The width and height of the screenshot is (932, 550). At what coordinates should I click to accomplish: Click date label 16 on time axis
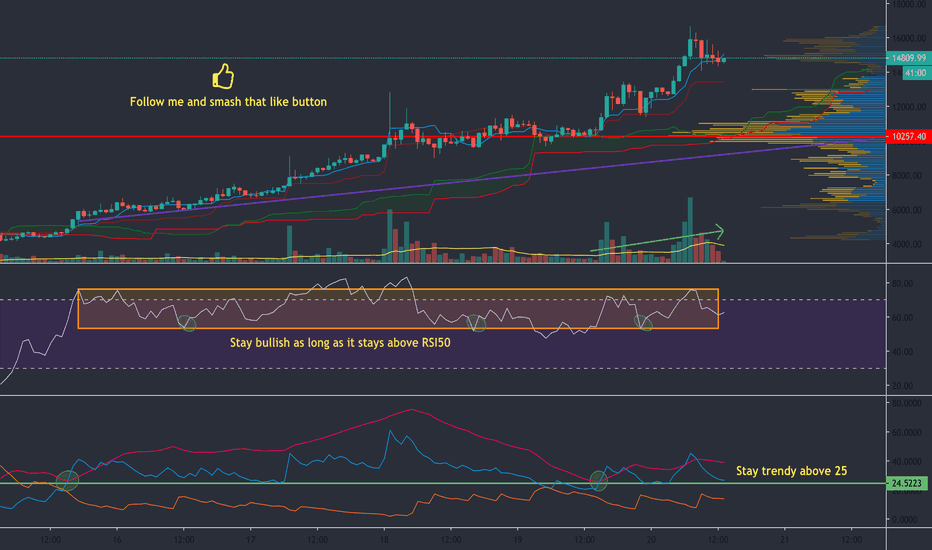[x=117, y=540]
